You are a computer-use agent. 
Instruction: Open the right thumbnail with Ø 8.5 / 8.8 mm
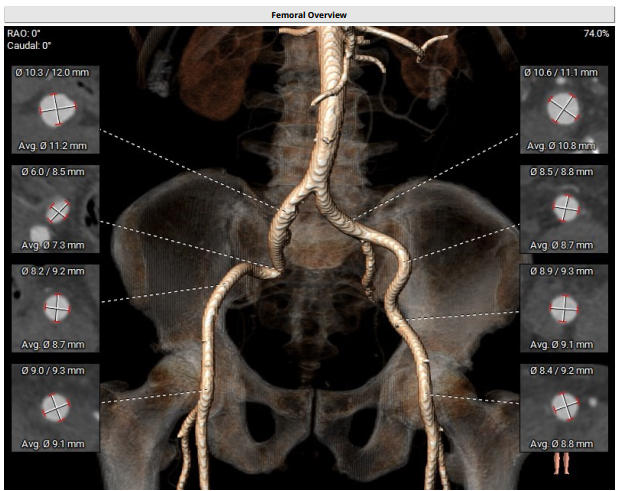tap(565, 208)
